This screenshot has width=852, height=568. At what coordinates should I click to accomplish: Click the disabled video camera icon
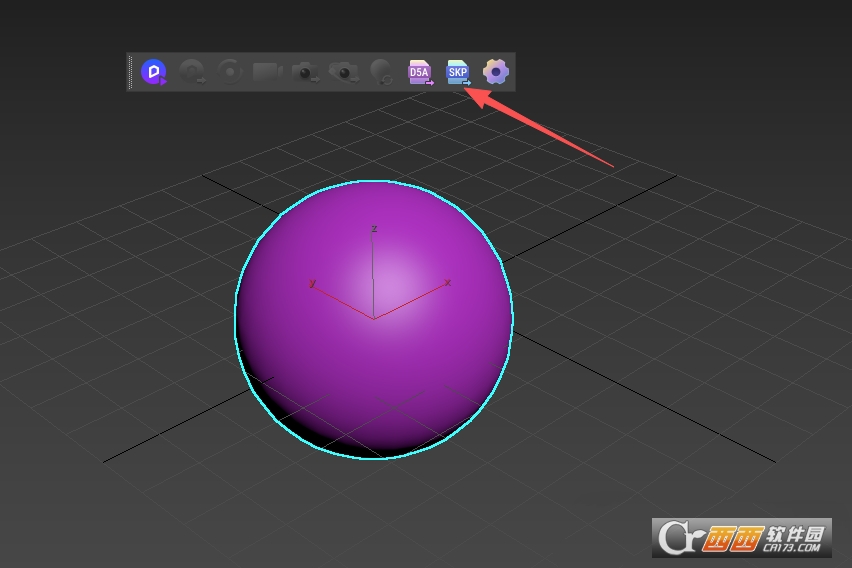point(267,72)
